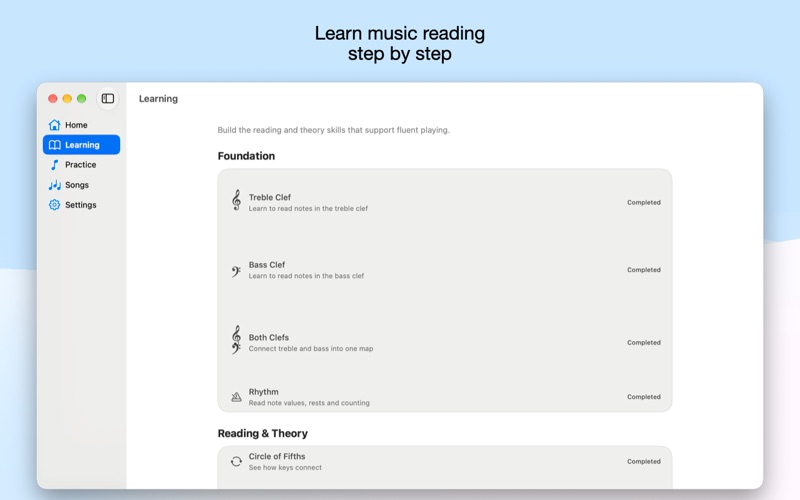Open the Circle of Fifths lesson title

277,456
